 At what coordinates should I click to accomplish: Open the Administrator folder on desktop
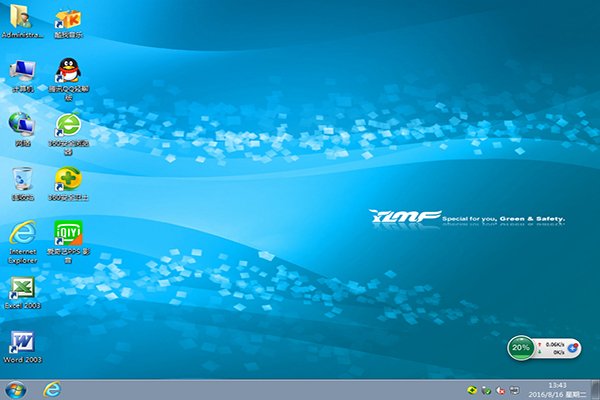22,18
